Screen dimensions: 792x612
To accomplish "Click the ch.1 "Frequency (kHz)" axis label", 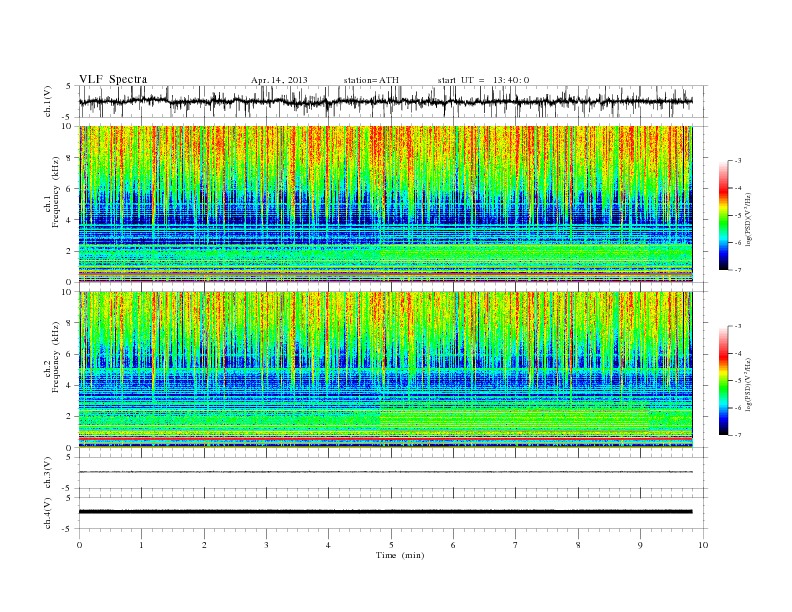I will pos(56,192).
